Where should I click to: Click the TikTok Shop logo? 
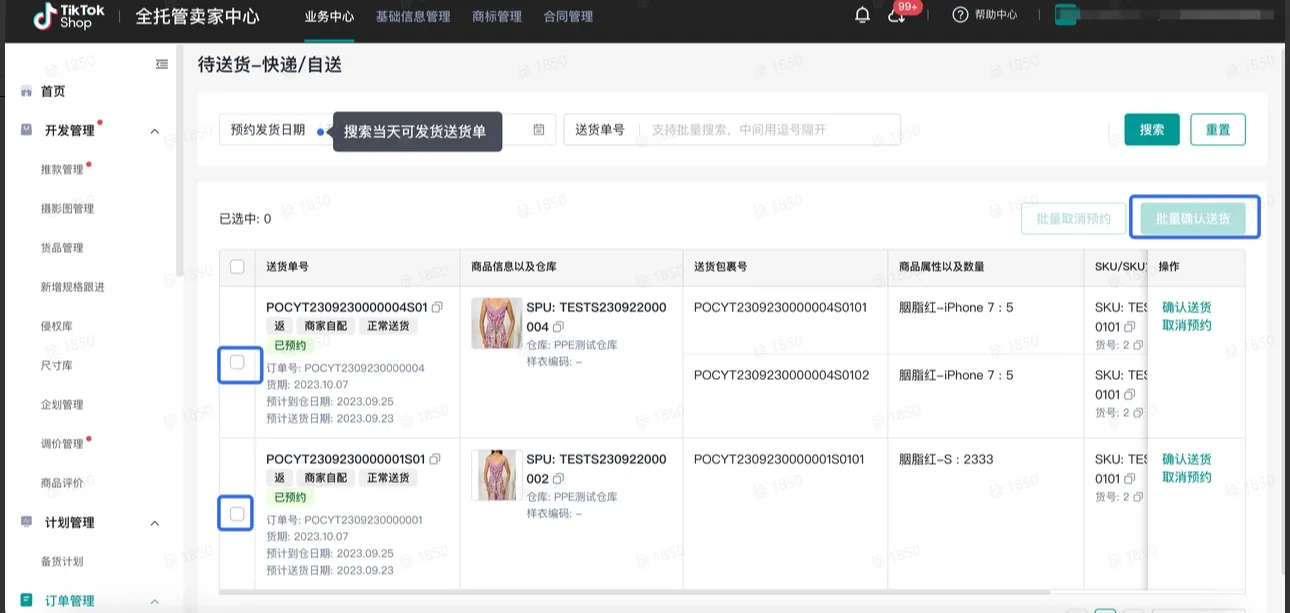[x=69, y=16]
